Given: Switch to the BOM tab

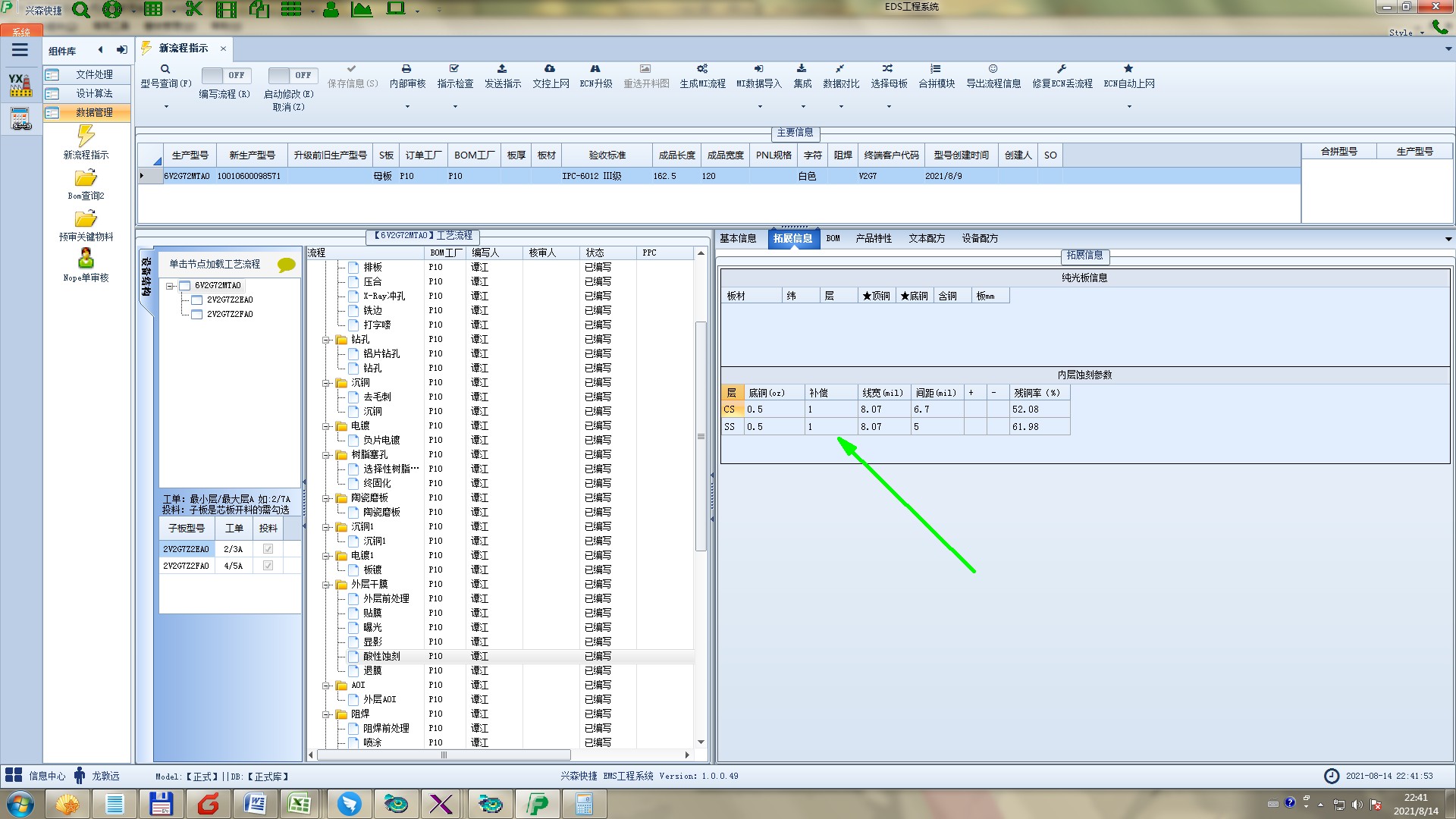Looking at the screenshot, I should (833, 238).
